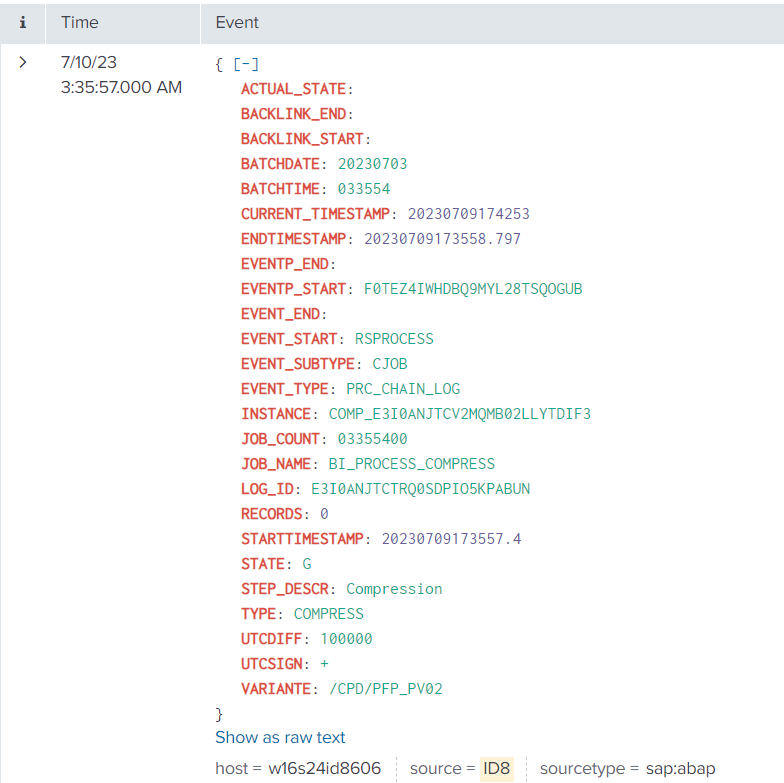784x783 pixels.
Task: Select the EVENT_TYPE value PRC_CHAIN_LOG
Action: [x=403, y=389]
